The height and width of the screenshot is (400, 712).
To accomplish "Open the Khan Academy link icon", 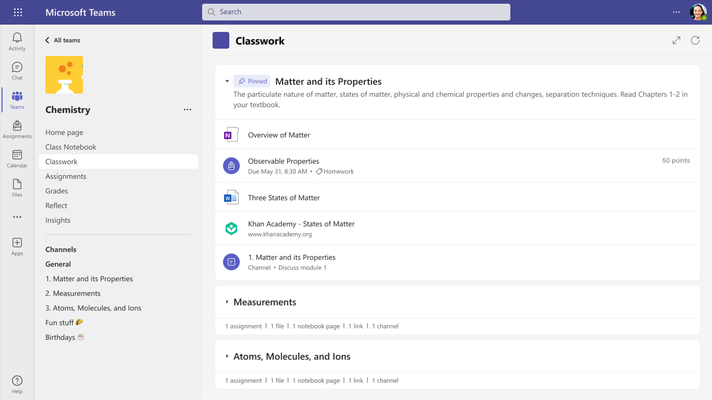I will pyautogui.click(x=231, y=228).
